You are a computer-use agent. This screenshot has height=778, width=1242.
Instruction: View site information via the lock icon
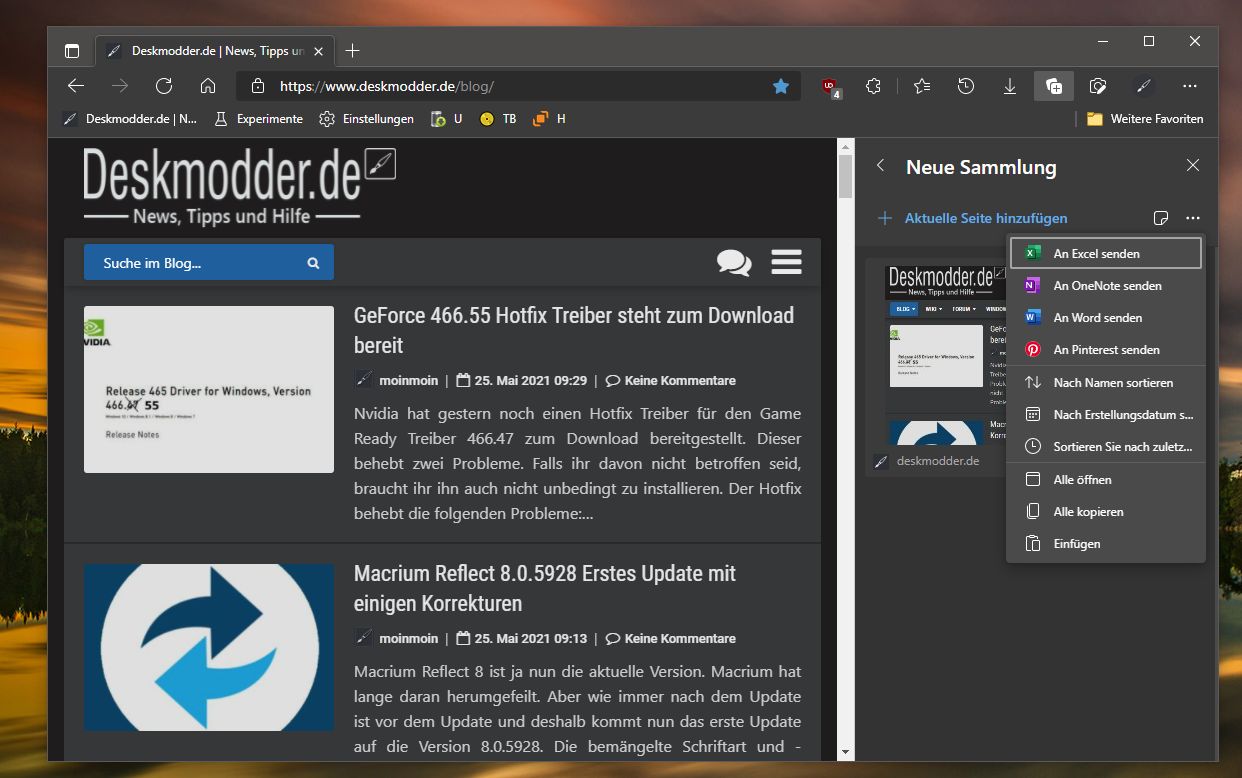(258, 86)
